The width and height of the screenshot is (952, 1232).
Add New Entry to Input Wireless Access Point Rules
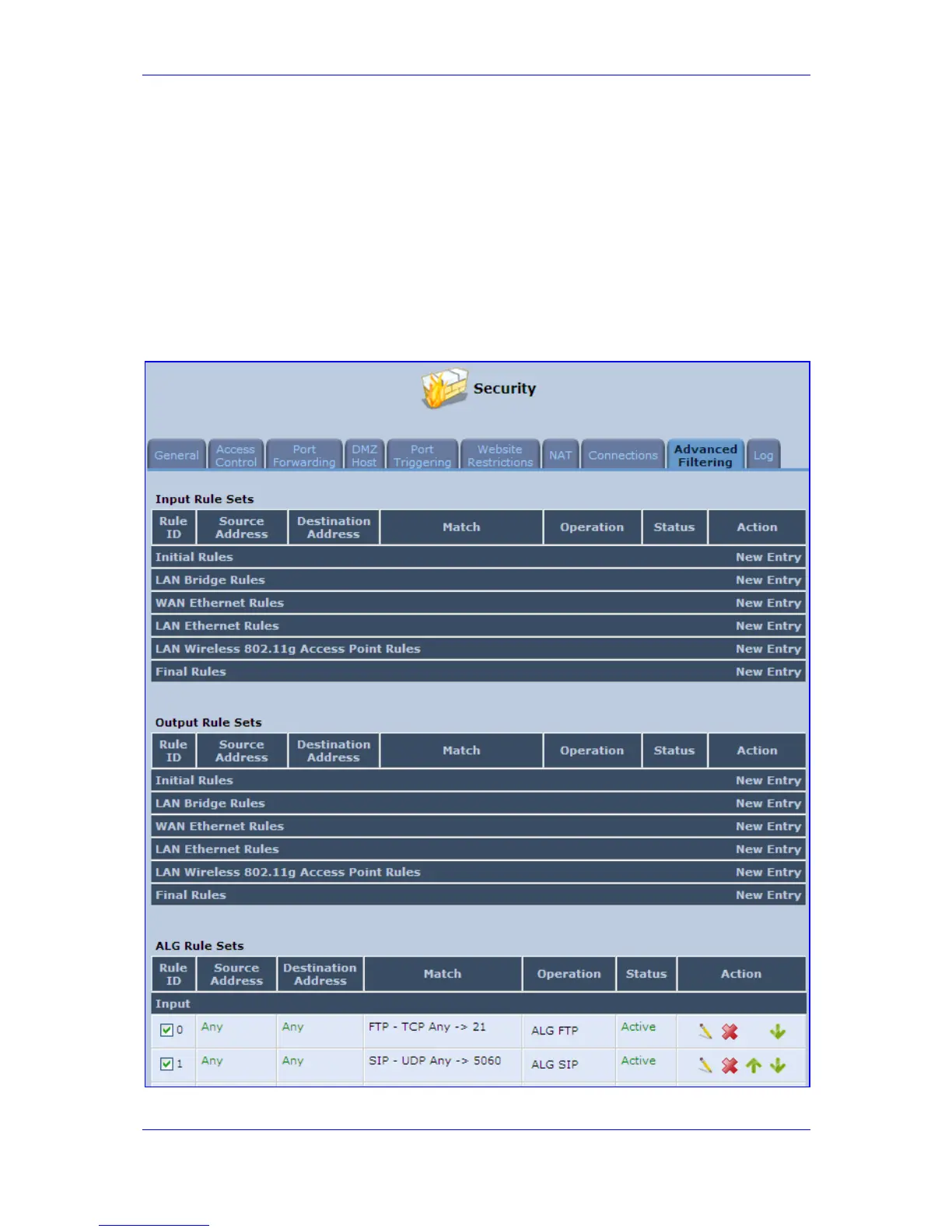click(x=768, y=649)
